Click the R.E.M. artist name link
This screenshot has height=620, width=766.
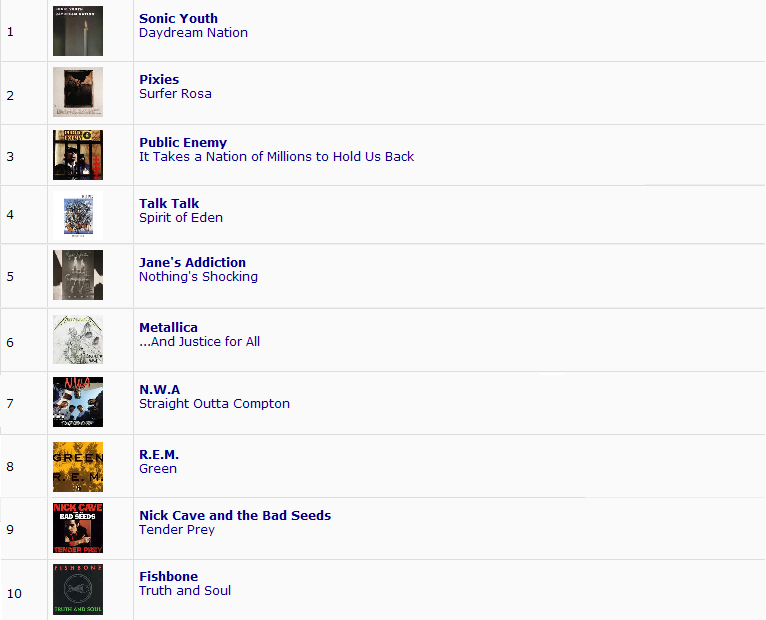[x=158, y=454]
